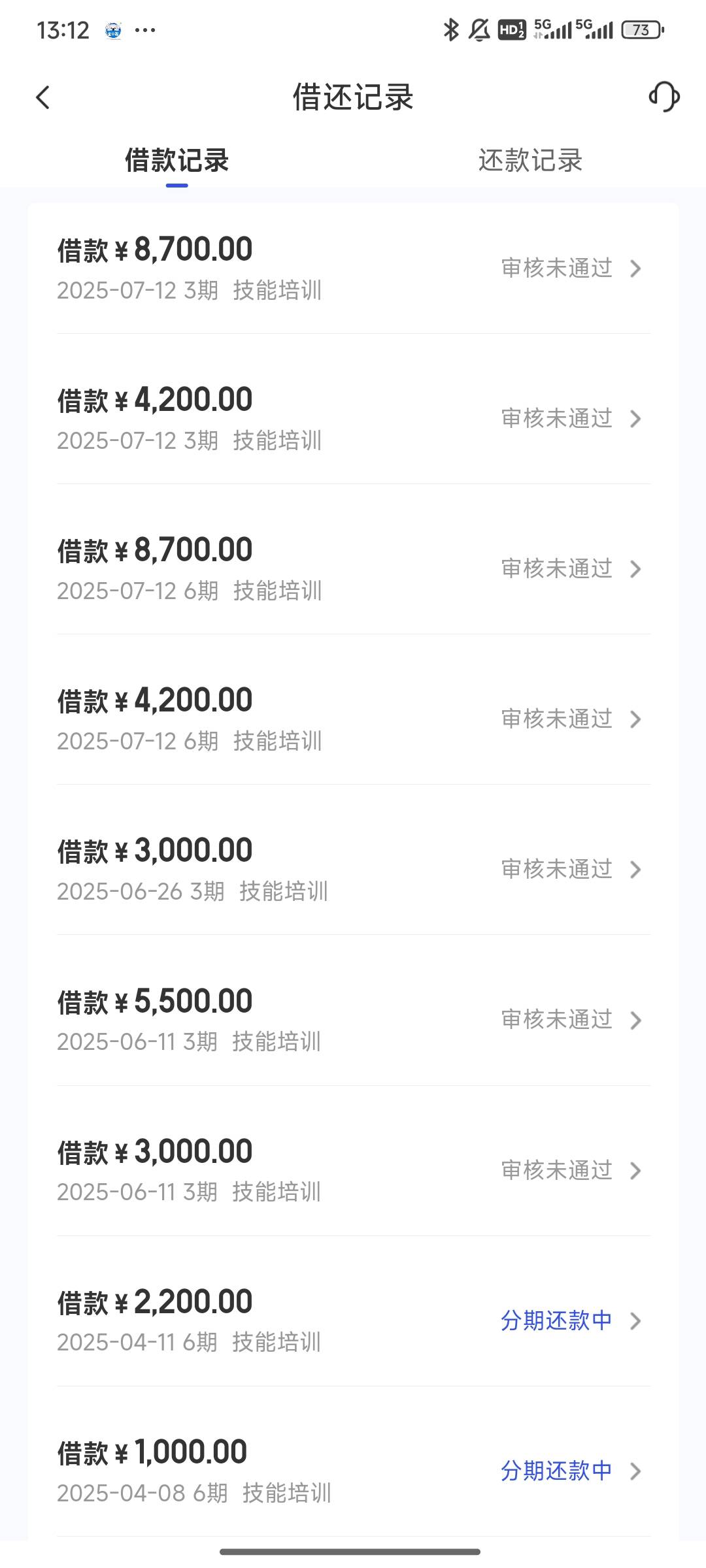Select the 借款记录 tab
The height and width of the screenshot is (1568, 706).
(x=177, y=160)
